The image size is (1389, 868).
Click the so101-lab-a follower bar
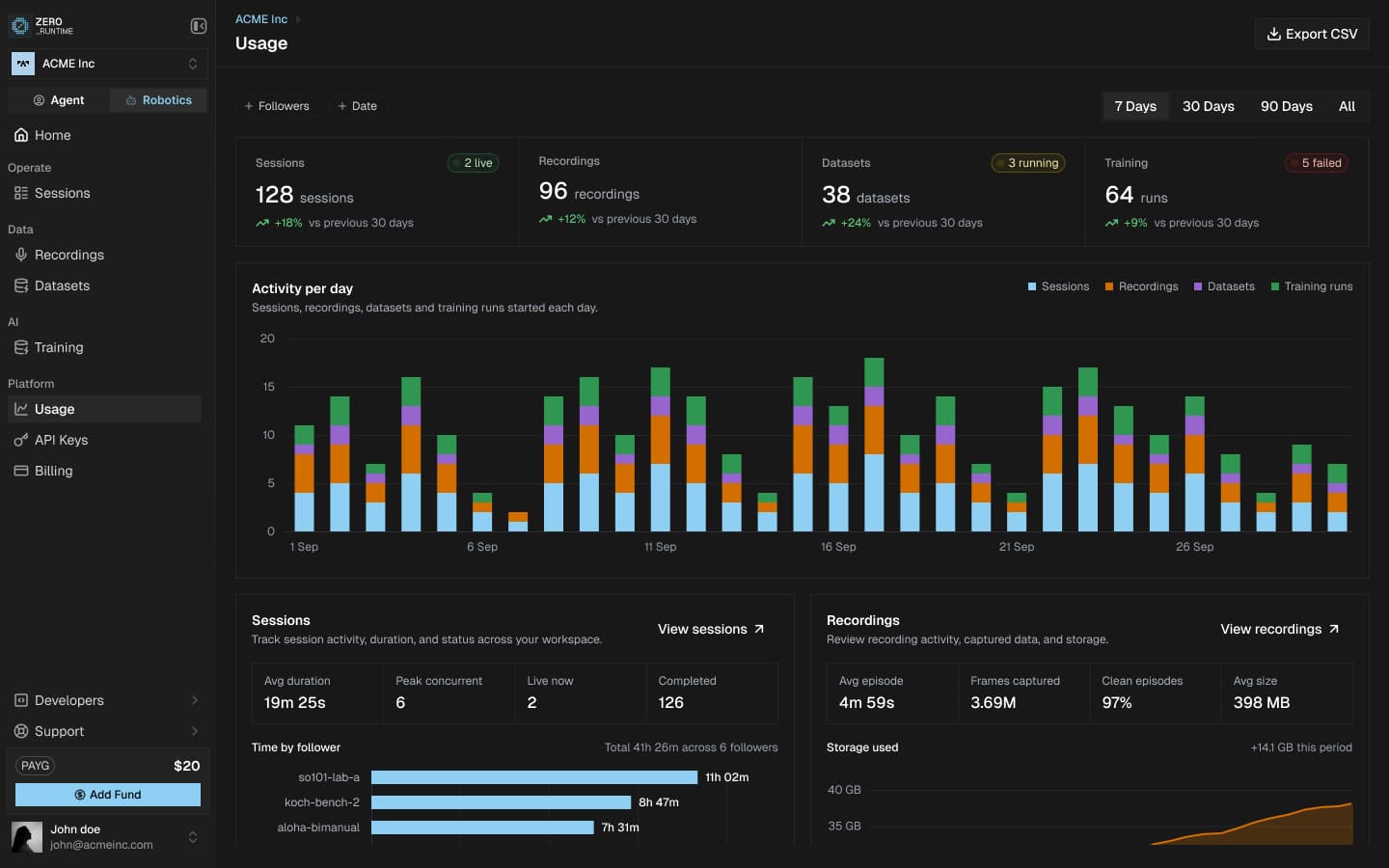pos(534,777)
